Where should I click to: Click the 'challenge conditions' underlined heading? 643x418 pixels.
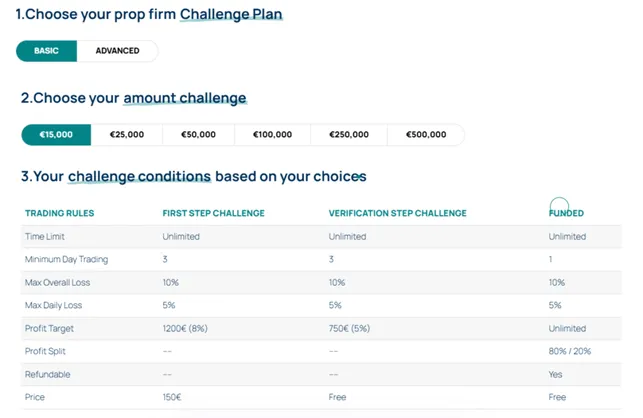(x=139, y=177)
